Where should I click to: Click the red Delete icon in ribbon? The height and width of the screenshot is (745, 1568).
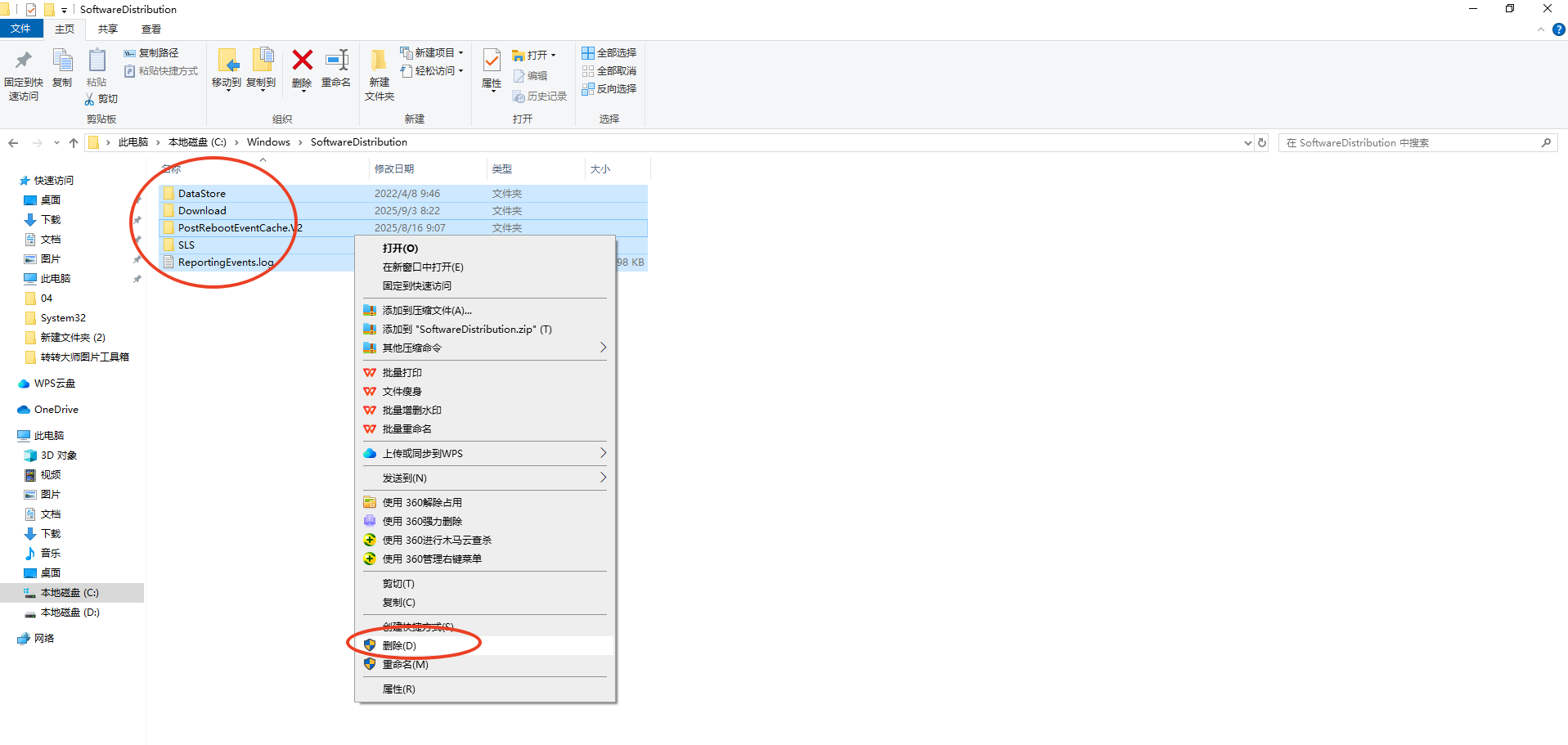pyautogui.click(x=302, y=61)
